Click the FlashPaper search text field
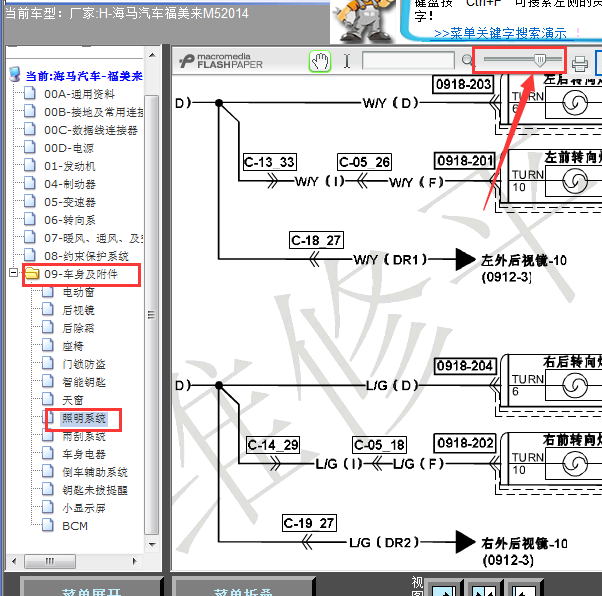Viewport: 602px width, 596px height. tap(408, 61)
